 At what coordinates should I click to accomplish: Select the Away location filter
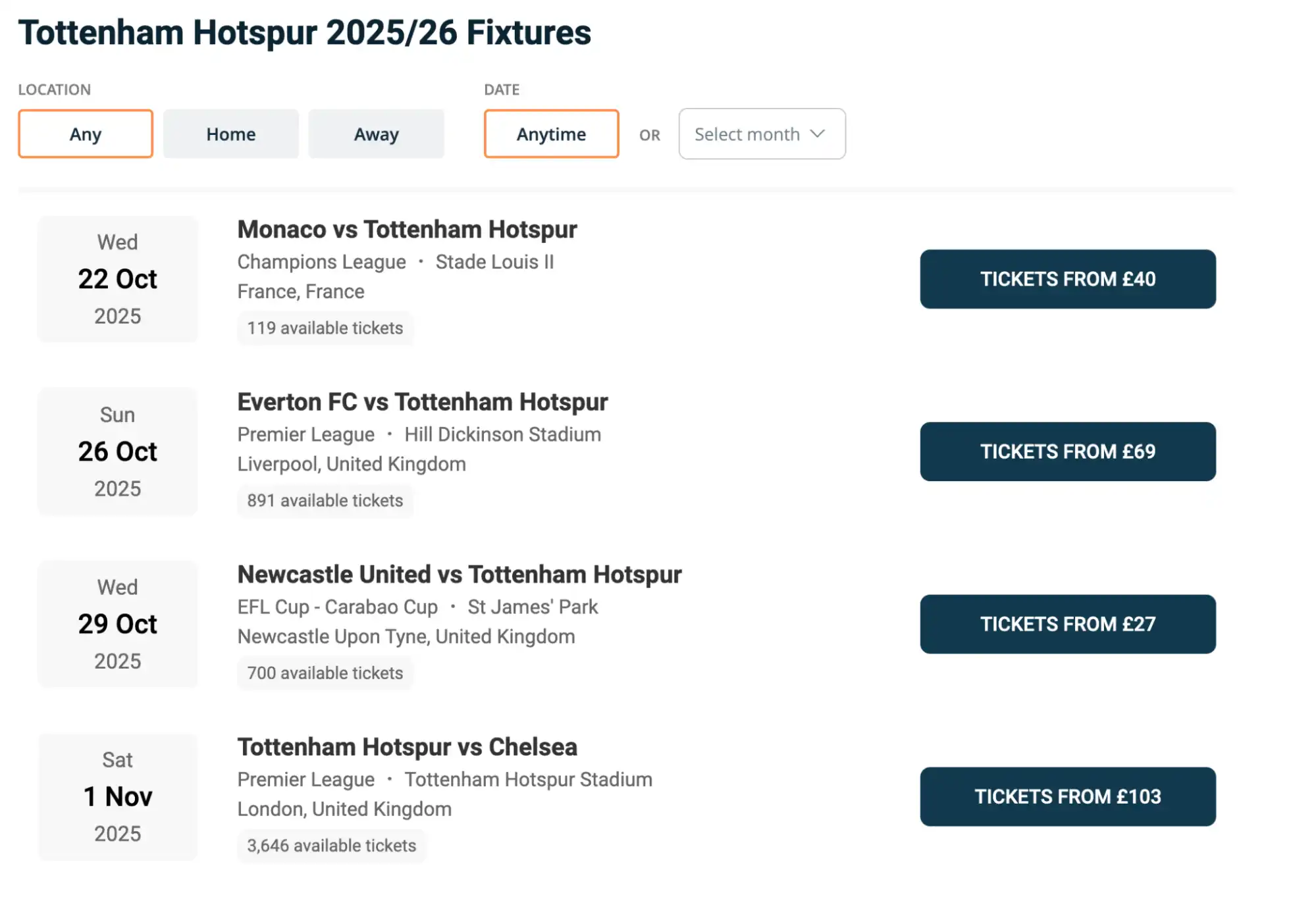[375, 134]
